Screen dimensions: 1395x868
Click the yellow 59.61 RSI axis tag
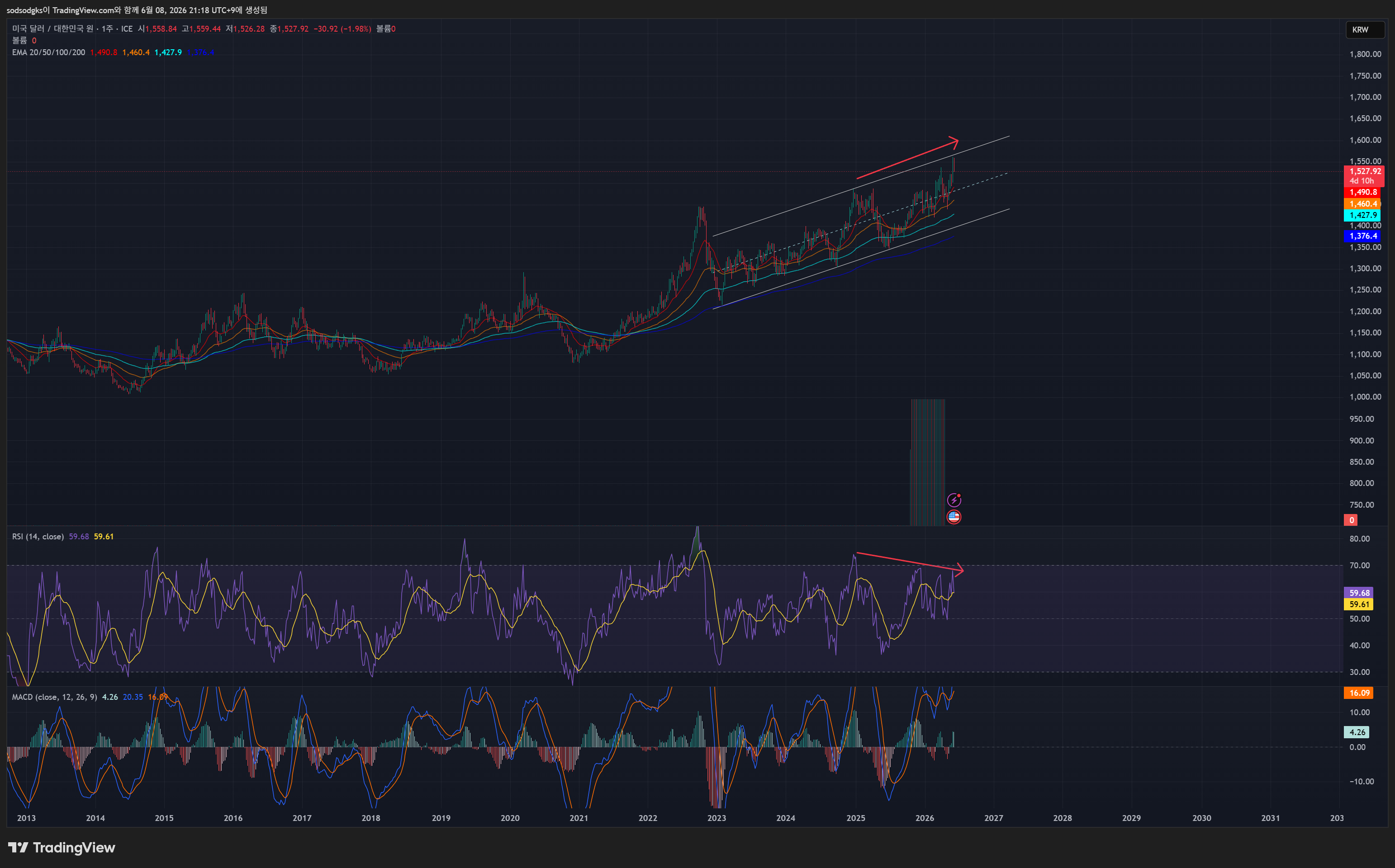pyautogui.click(x=1359, y=604)
